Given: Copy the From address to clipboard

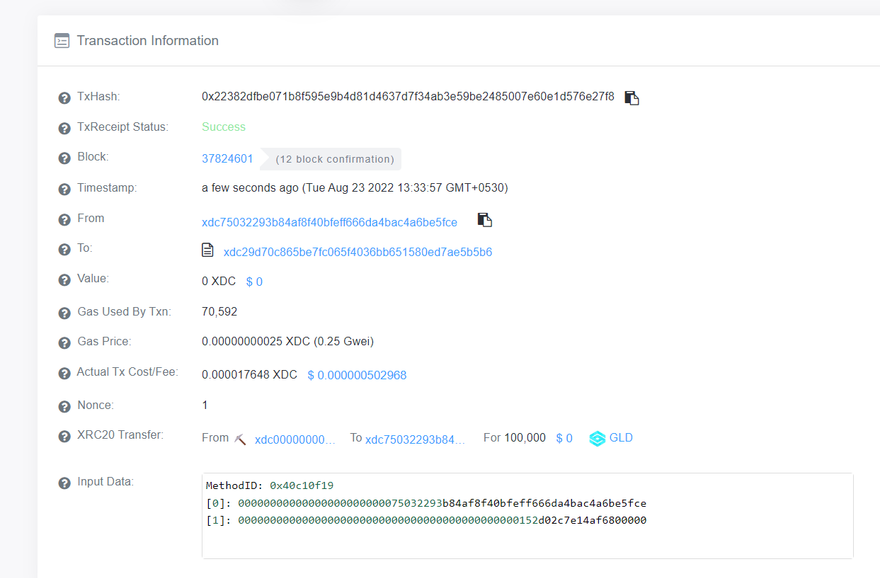Looking at the screenshot, I should 484,220.
